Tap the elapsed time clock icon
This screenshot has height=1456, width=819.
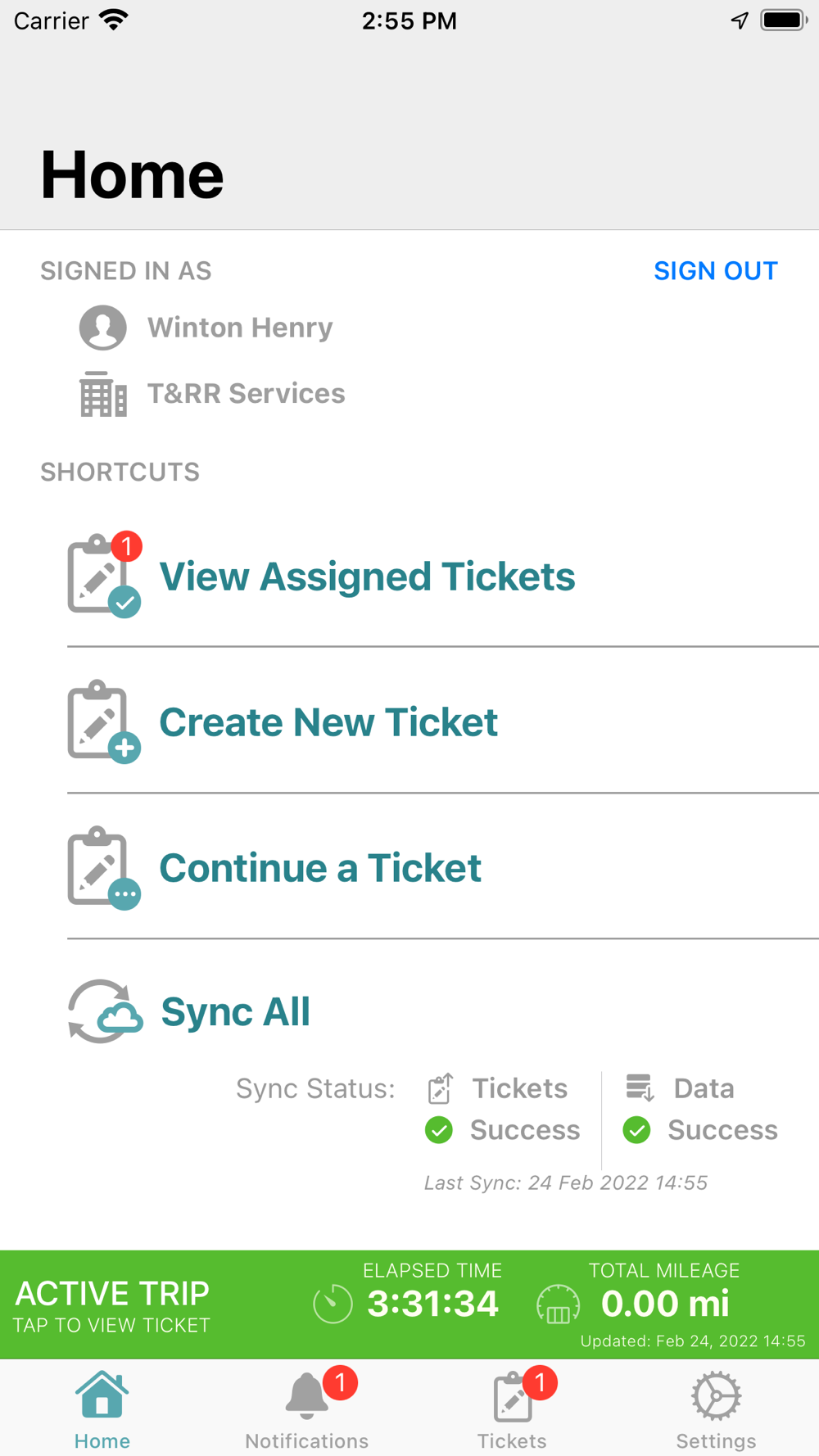pos(333,1304)
